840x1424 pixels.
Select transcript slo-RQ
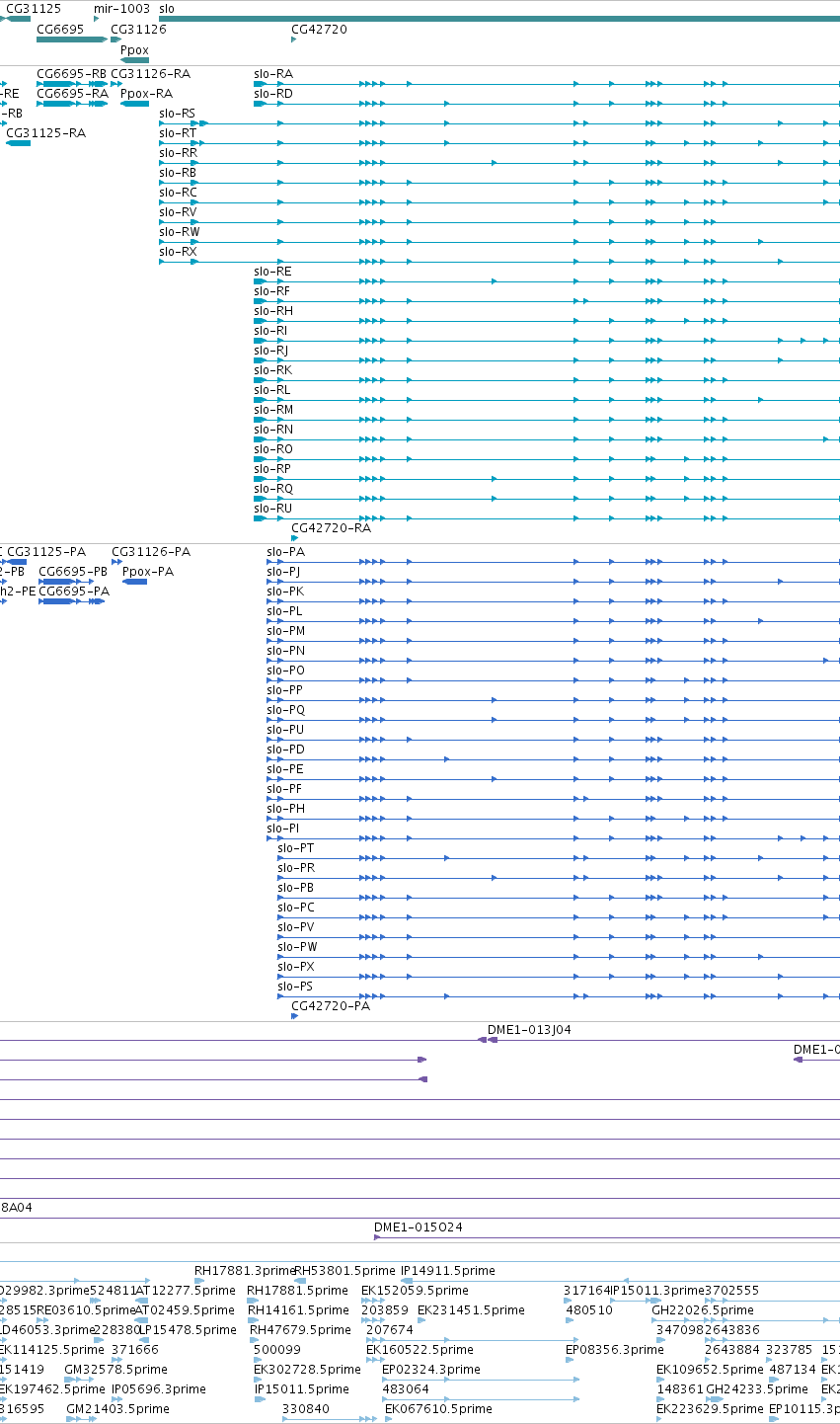272,489
